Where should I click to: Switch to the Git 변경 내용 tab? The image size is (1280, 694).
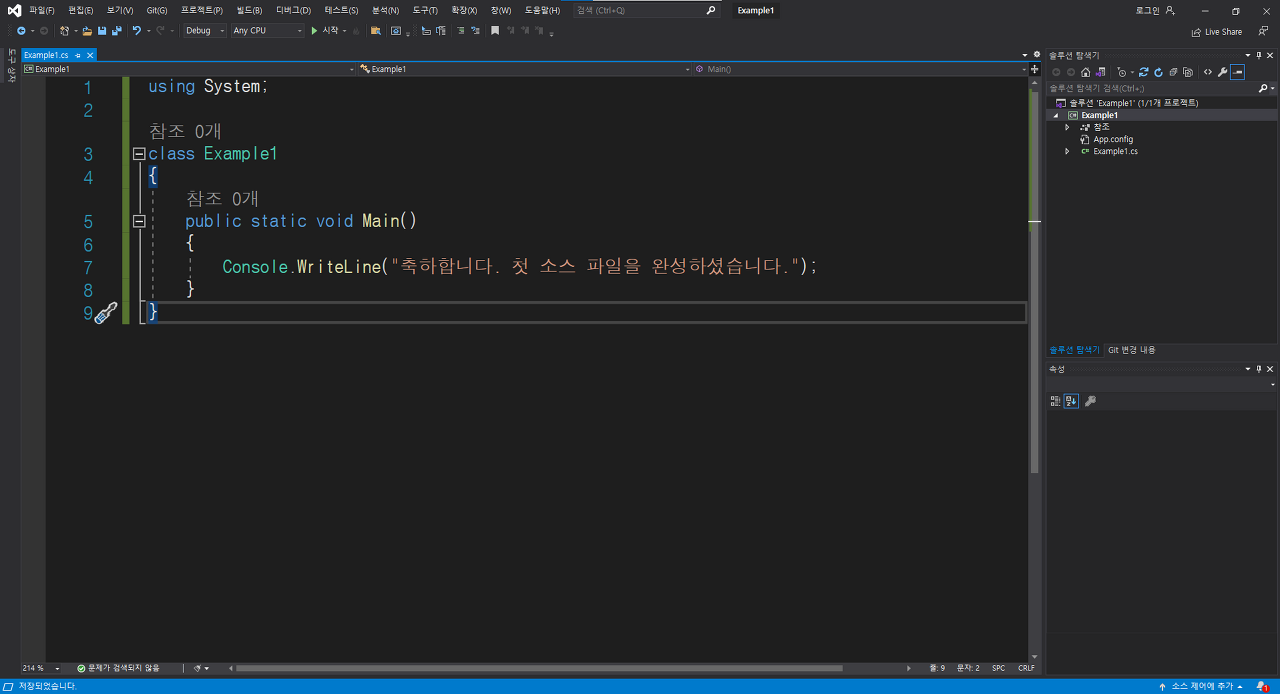pos(1131,350)
